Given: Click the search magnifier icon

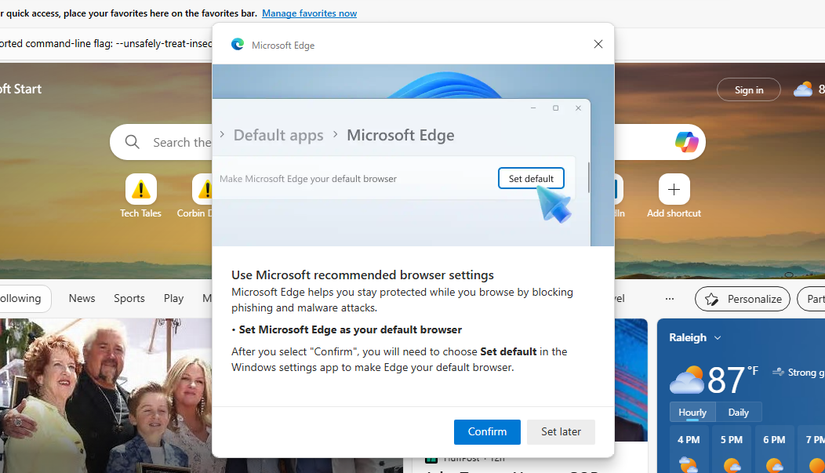Looking at the screenshot, I should 132,142.
